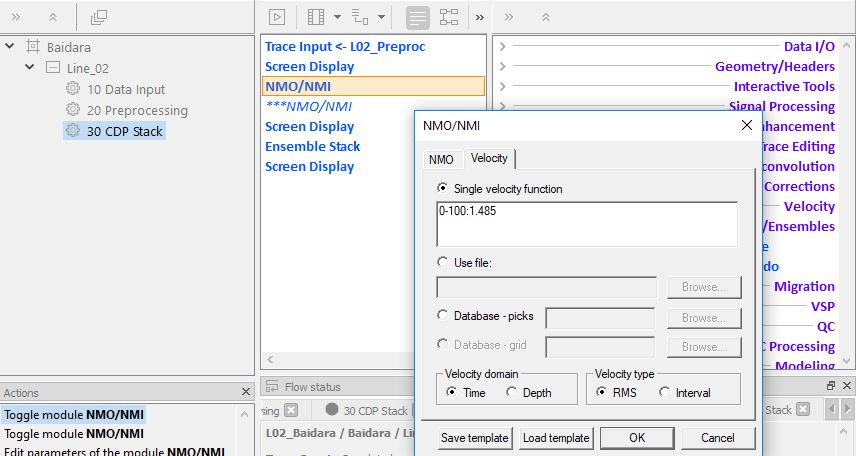857x456 pixels.
Task: Expand all project tree with double-right chevron
Action: pyautogui.click(x=16, y=17)
